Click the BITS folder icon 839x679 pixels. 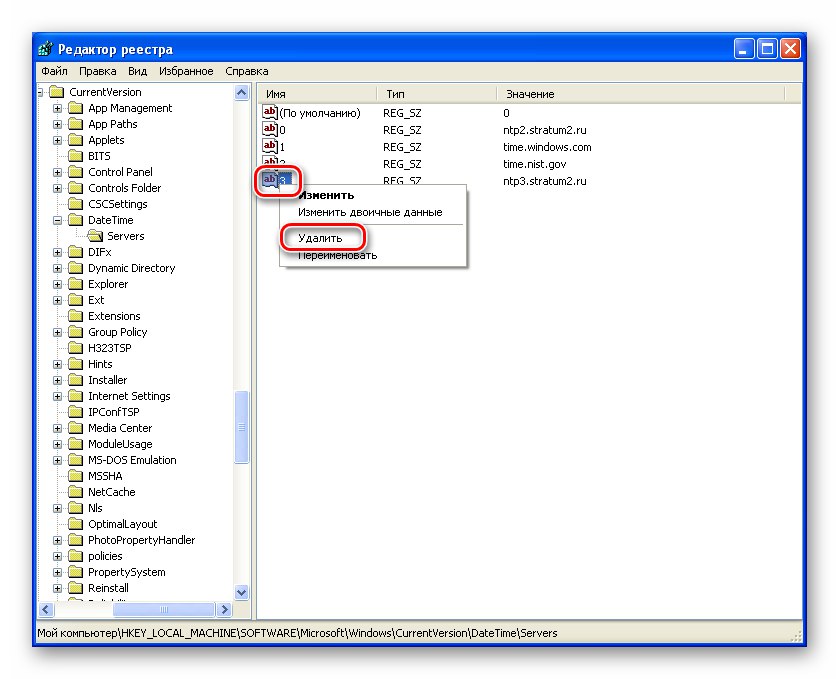[75, 156]
